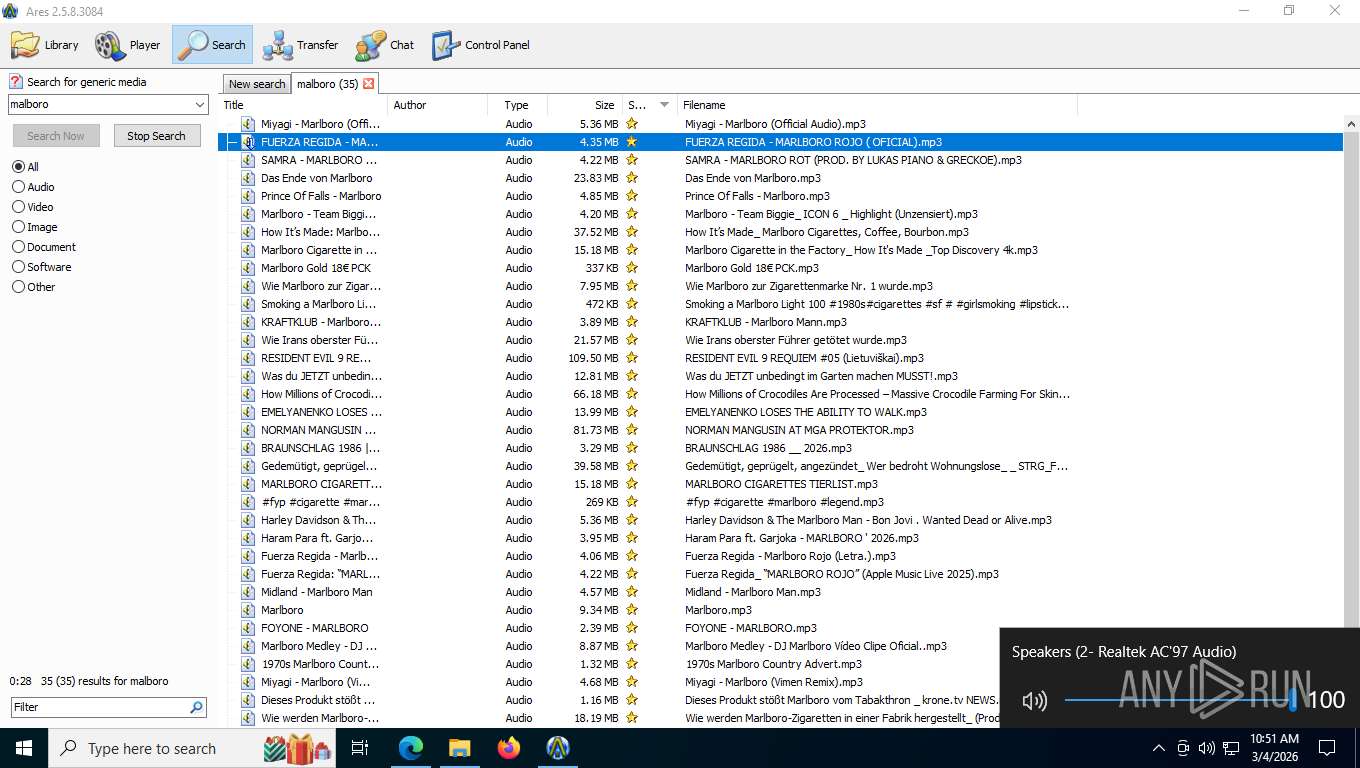
Task: Sort results by the Title column
Action: tap(303, 105)
